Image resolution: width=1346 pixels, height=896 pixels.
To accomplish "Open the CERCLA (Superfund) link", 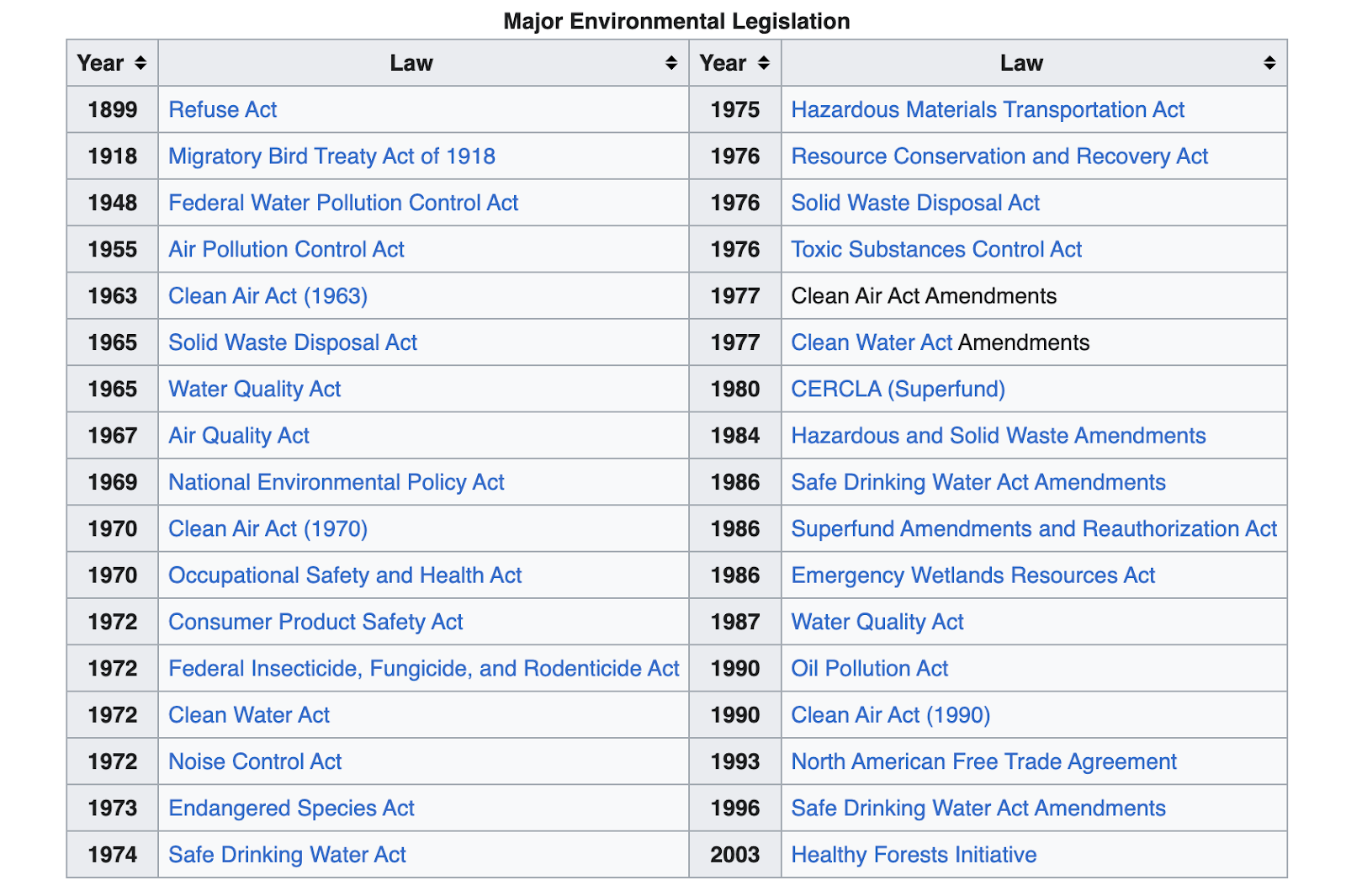I will point(898,390).
